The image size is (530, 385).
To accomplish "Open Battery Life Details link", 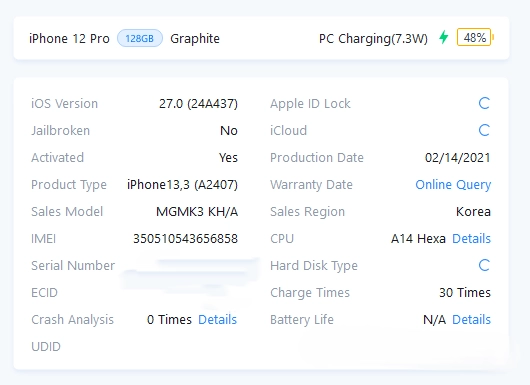I will (x=471, y=319).
